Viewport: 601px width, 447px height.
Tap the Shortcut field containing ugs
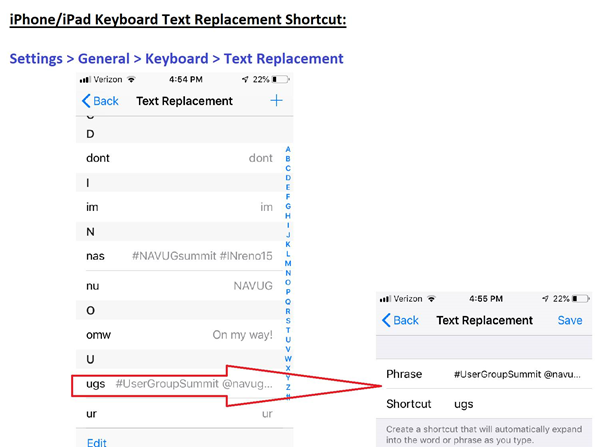point(484,404)
